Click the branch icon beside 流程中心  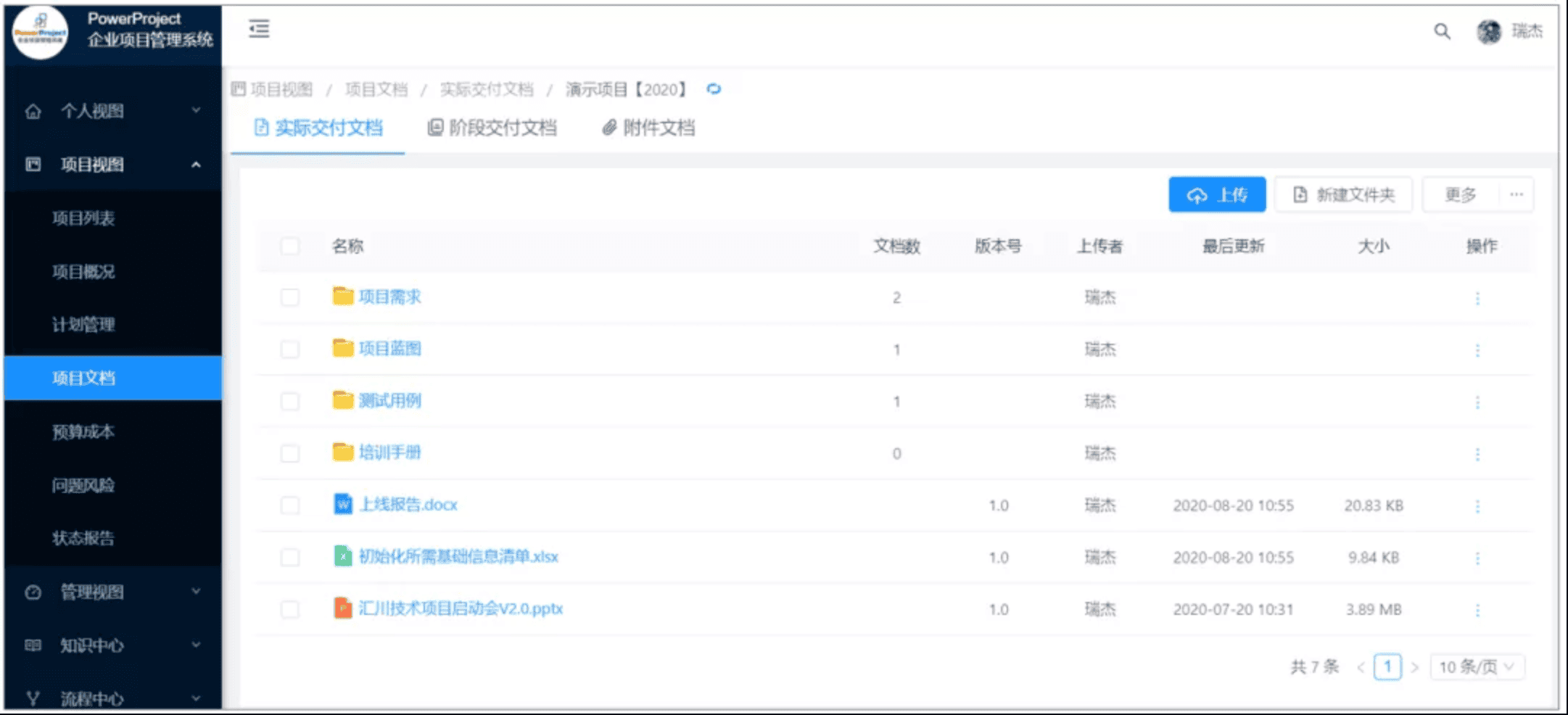click(33, 698)
